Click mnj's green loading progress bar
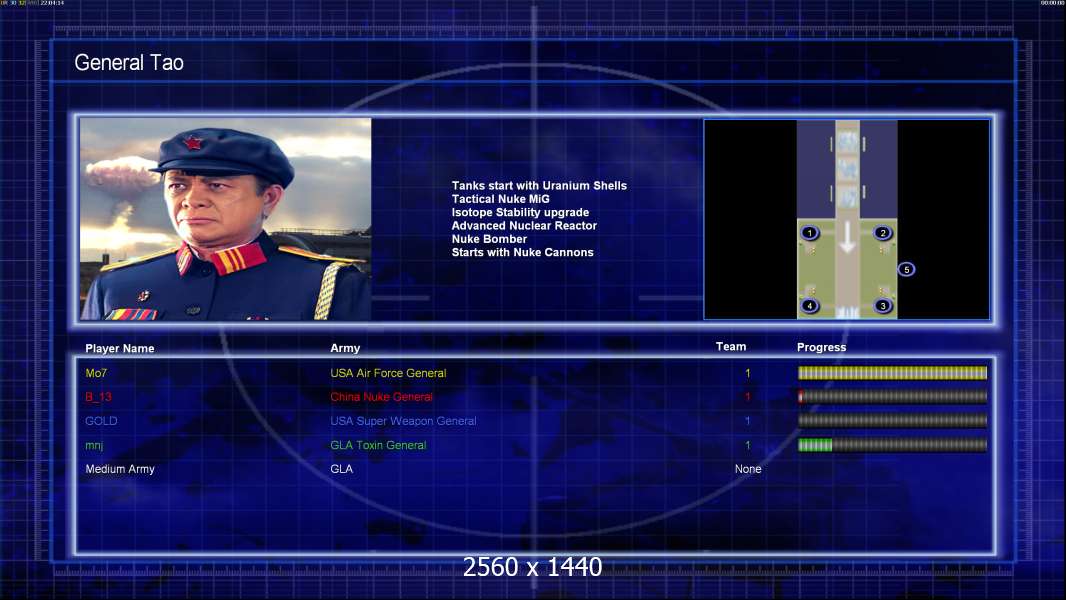1066x600 pixels. click(892, 445)
